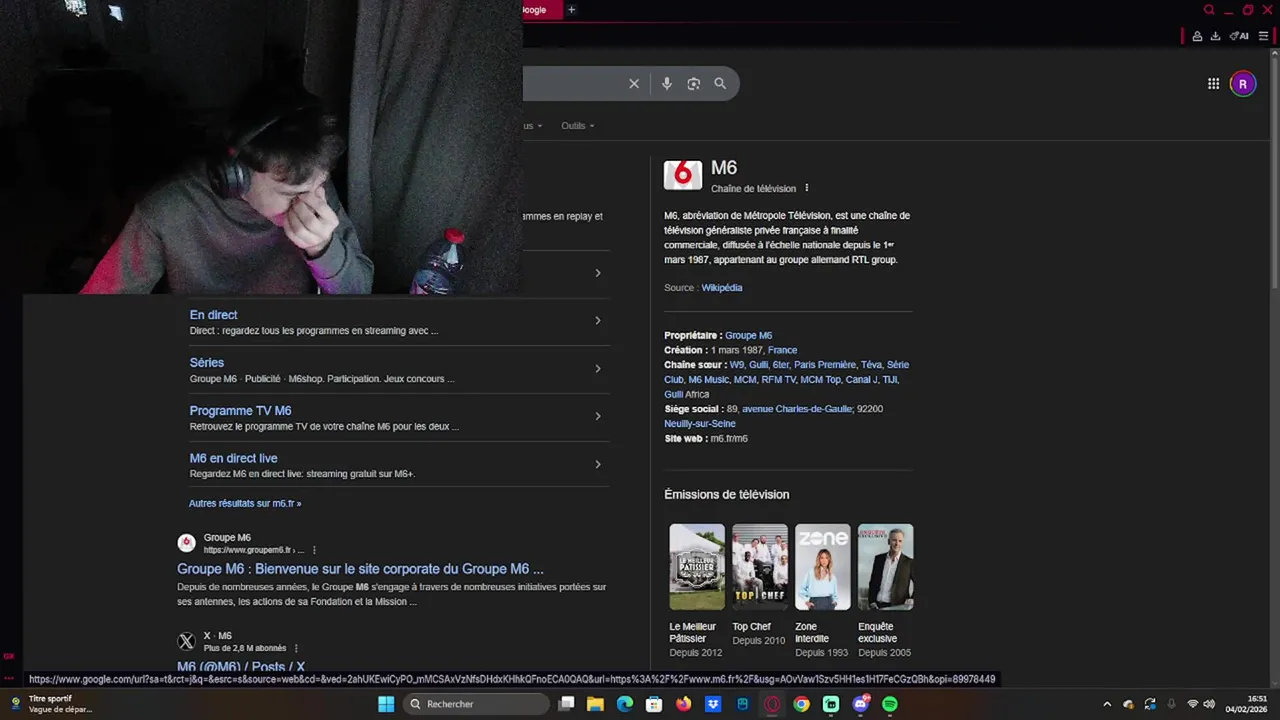This screenshot has height=720, width=1280.
Task: Expand the M6 en direct live arrow
Action: tap(598, 464)
